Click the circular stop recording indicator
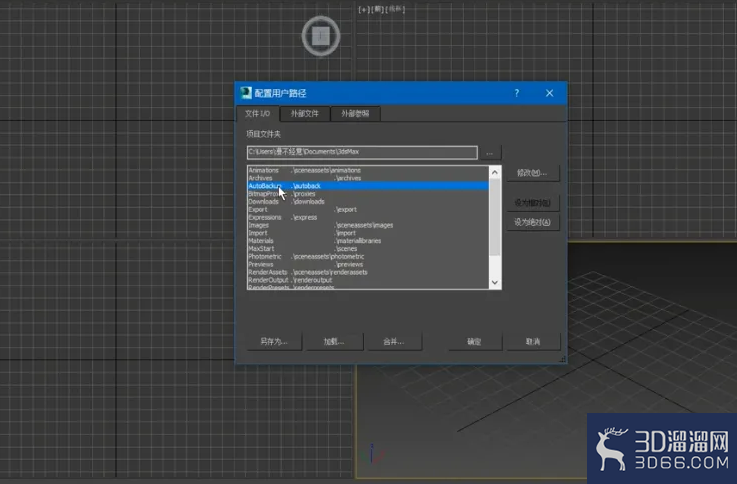737x484 pixels. pos(321,36)
